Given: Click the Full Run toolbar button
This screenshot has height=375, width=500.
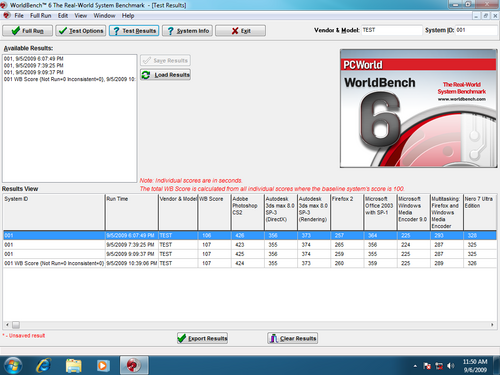Looking at the screenshot, I should coord(27,31).
